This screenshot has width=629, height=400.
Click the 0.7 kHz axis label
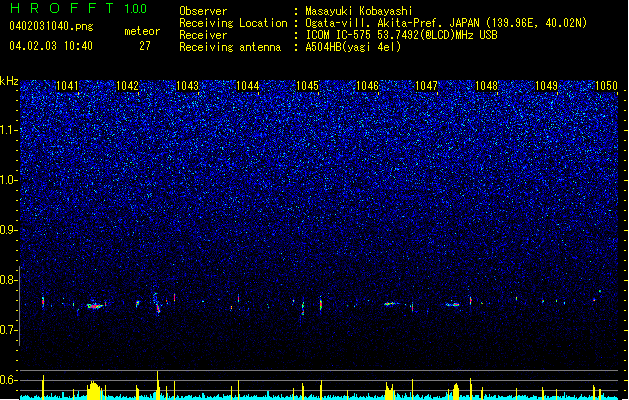coord(8,330)
